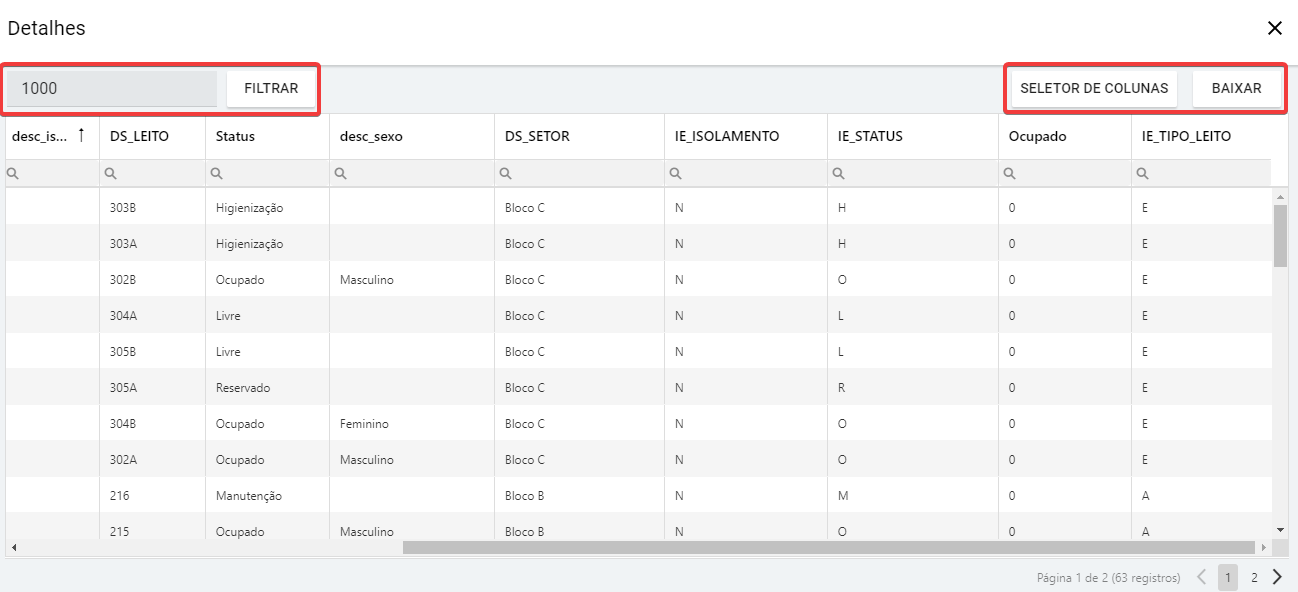The image size is (1298, 592).
Task: Click the Detalhes dialog title
Action: [47, 28]
